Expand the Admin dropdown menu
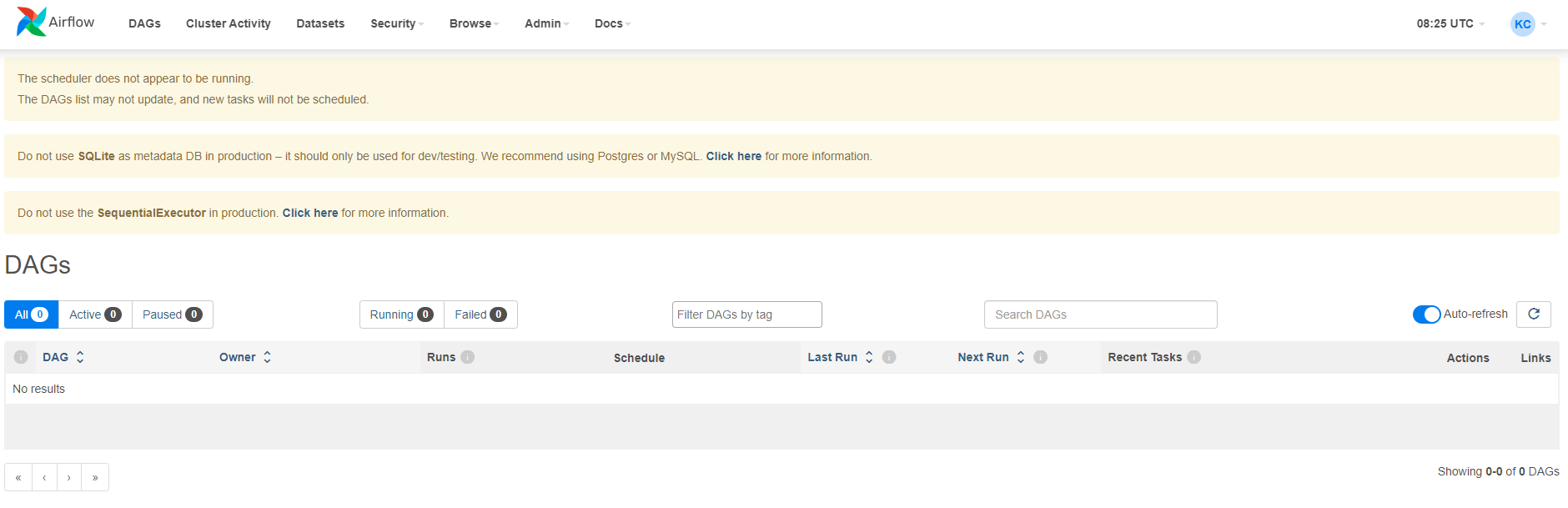This screenshot has width=1568, height=508. [546, 23]
